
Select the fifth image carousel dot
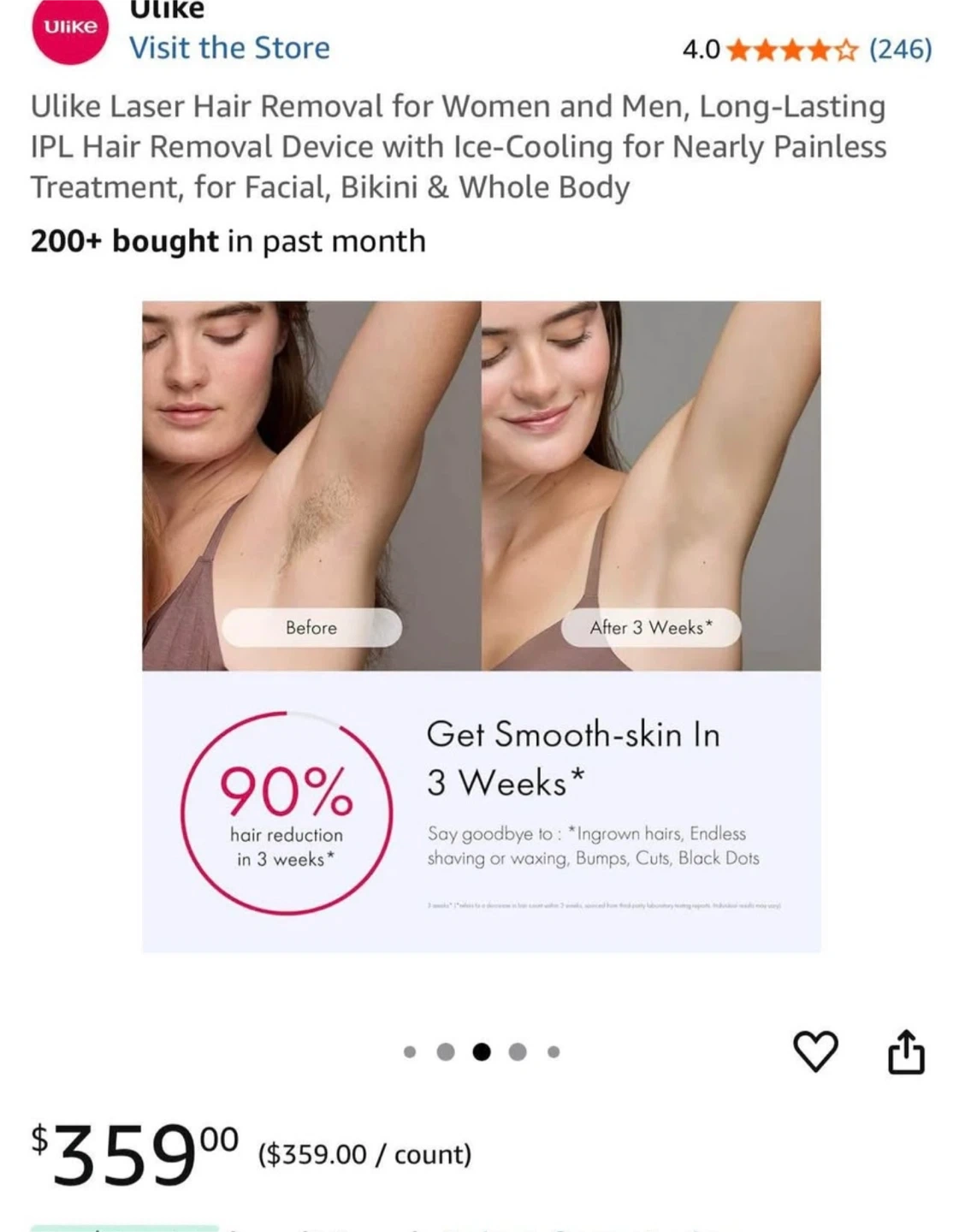point(554,1052)
